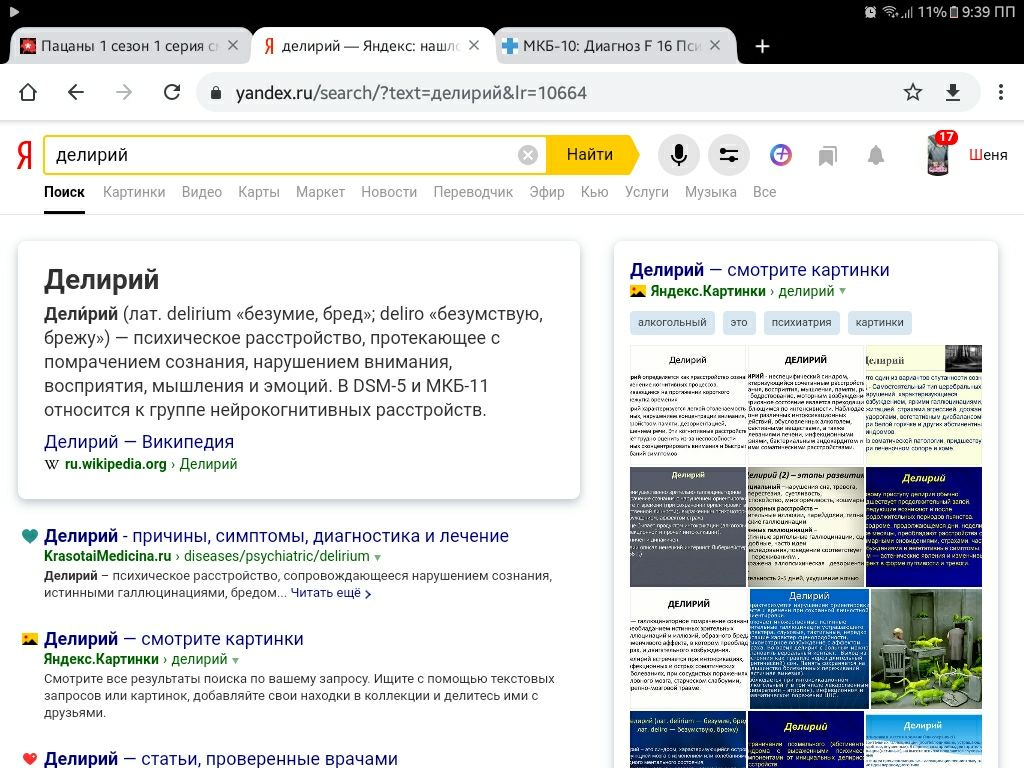Start voice search with microphone
This screenshot has width=1024, height=768.
point(679,155)
